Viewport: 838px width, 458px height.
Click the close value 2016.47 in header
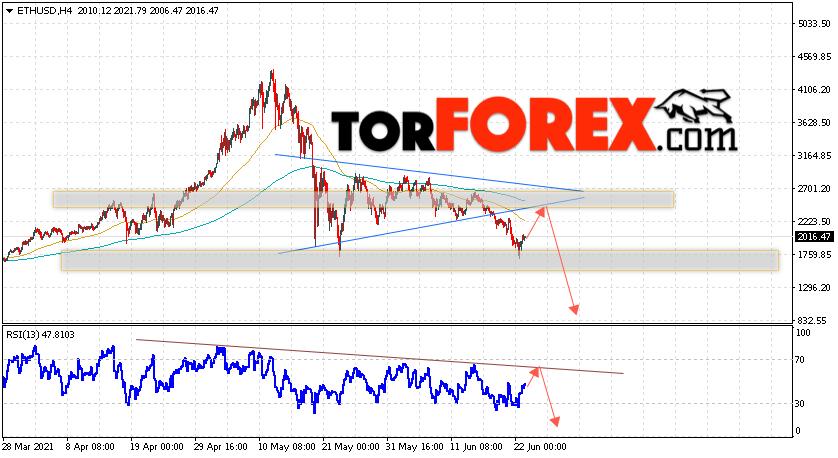(x=202, y=10)
